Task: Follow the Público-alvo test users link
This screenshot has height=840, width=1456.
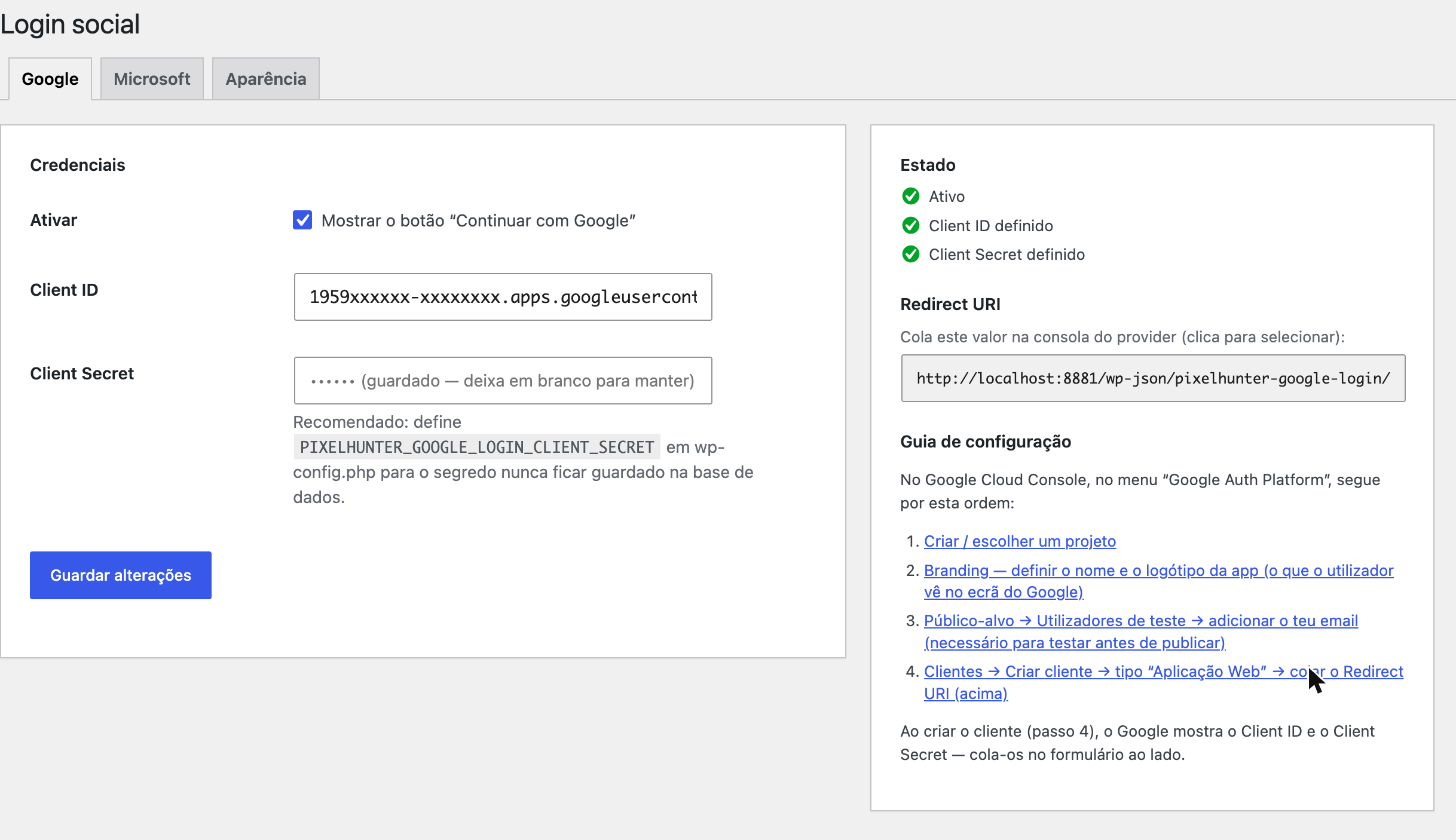Action: point(1141,631)
